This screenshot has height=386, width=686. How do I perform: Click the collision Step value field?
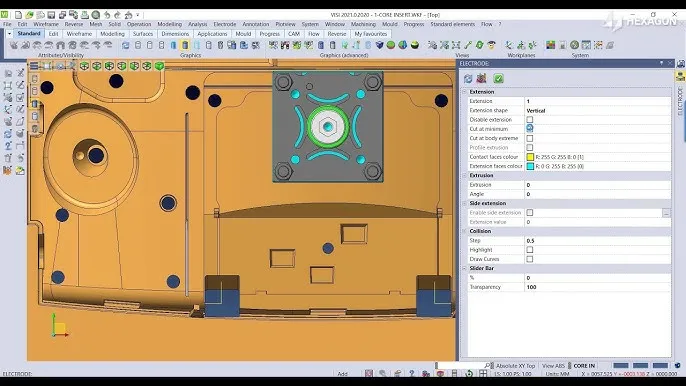pos(597,241)
